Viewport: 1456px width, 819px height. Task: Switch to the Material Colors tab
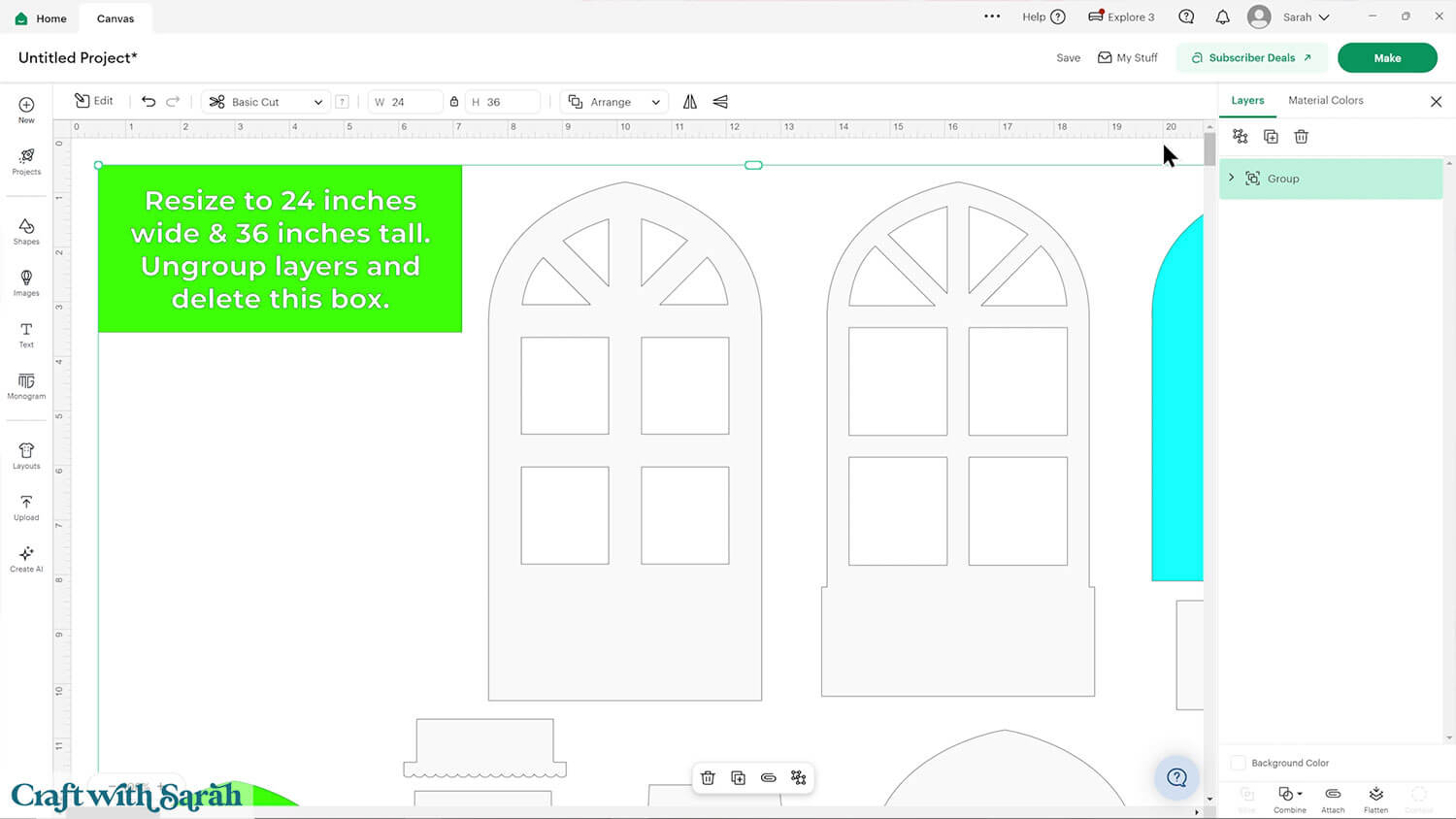(x=1325, y=101)
